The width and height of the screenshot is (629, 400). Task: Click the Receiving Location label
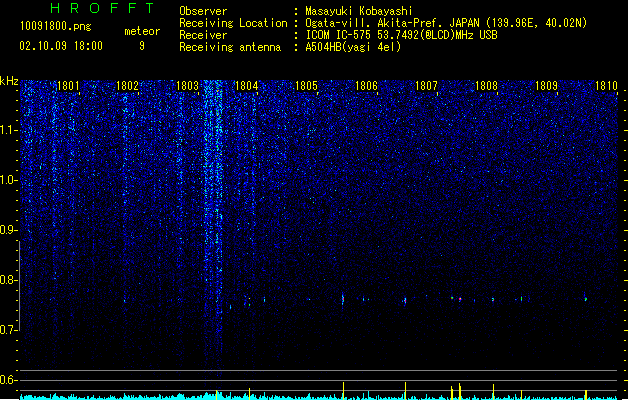[233, 23]
